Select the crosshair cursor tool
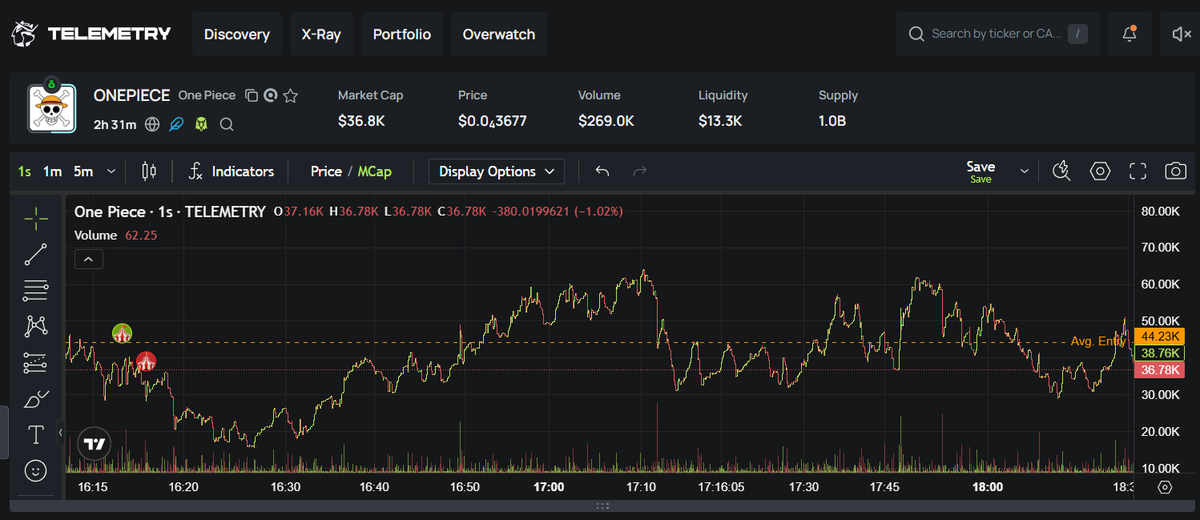The image size is (1200, 520). click(x=36, y=217)
